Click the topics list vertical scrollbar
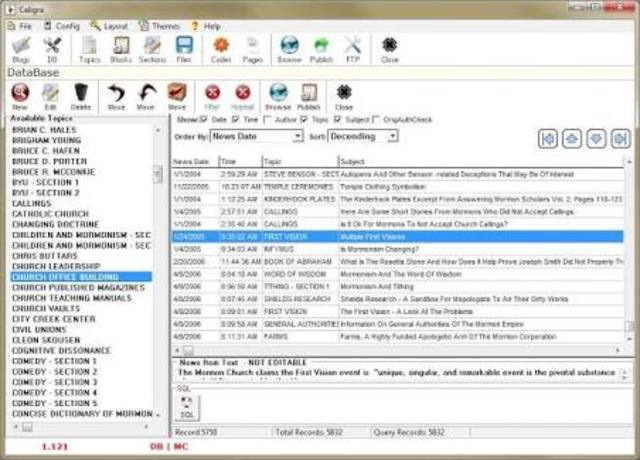The image size is (640, 460). pyautogui.click(x=158, y=271)
